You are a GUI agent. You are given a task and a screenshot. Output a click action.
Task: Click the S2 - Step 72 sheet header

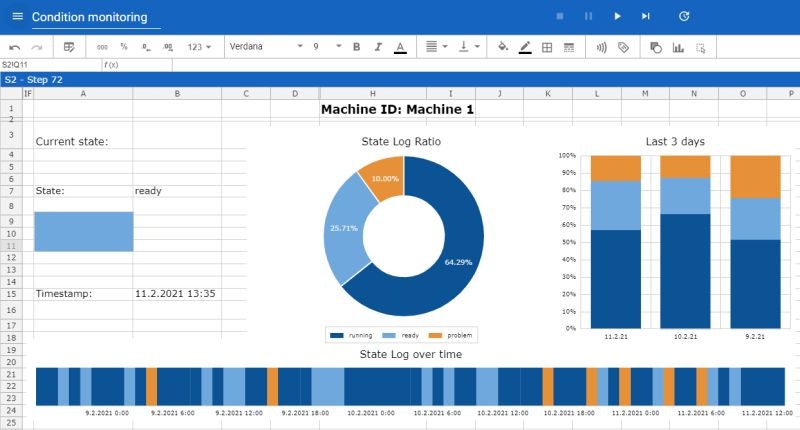[400, 80]
